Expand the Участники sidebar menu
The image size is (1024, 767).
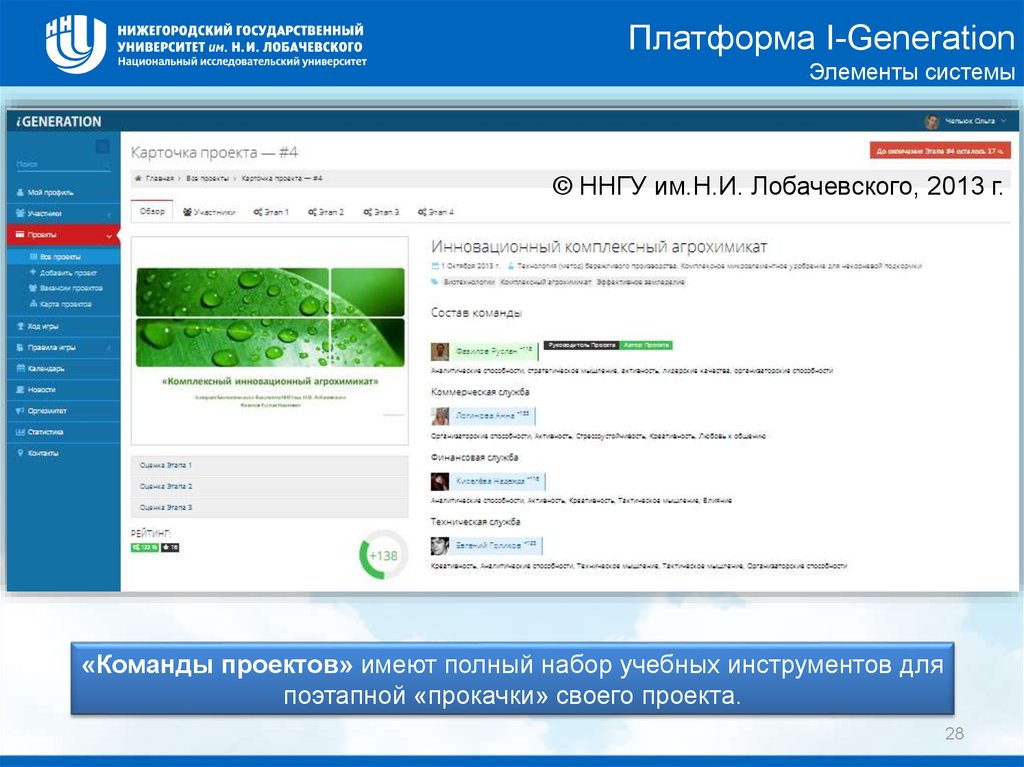click(x=108, y=213)
